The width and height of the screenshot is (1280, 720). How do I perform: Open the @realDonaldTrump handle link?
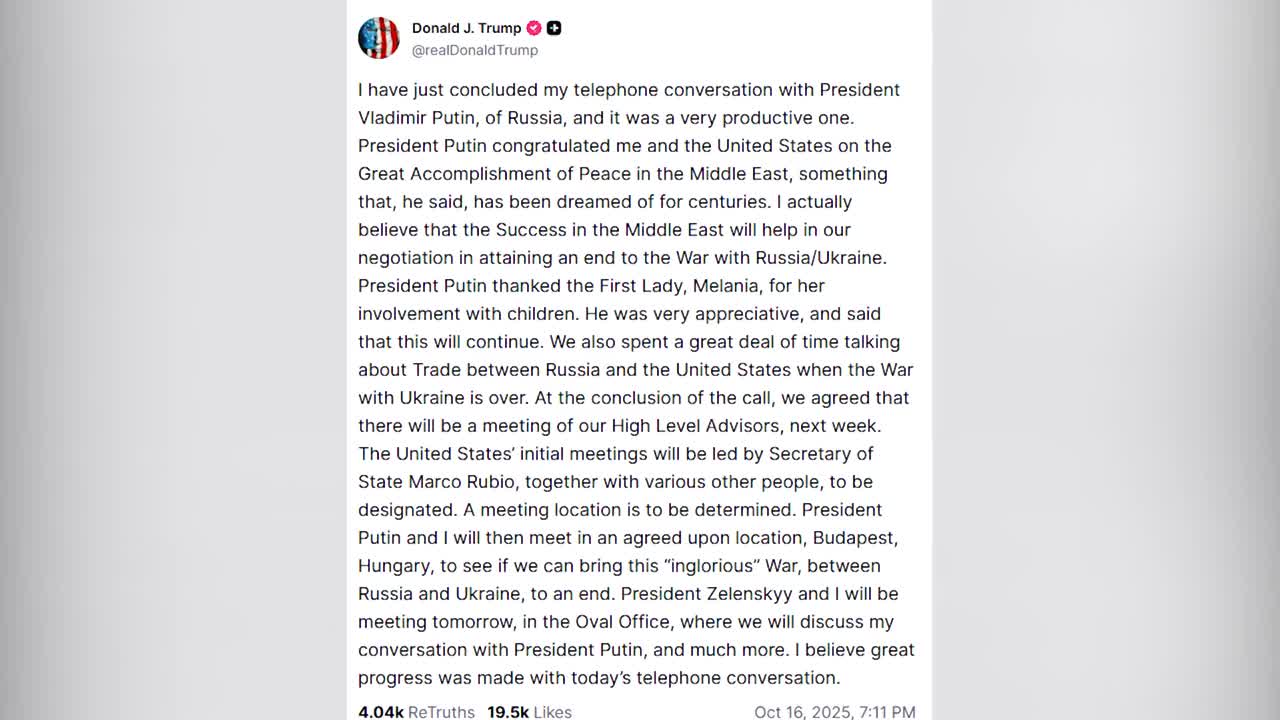tap(475, 50)
